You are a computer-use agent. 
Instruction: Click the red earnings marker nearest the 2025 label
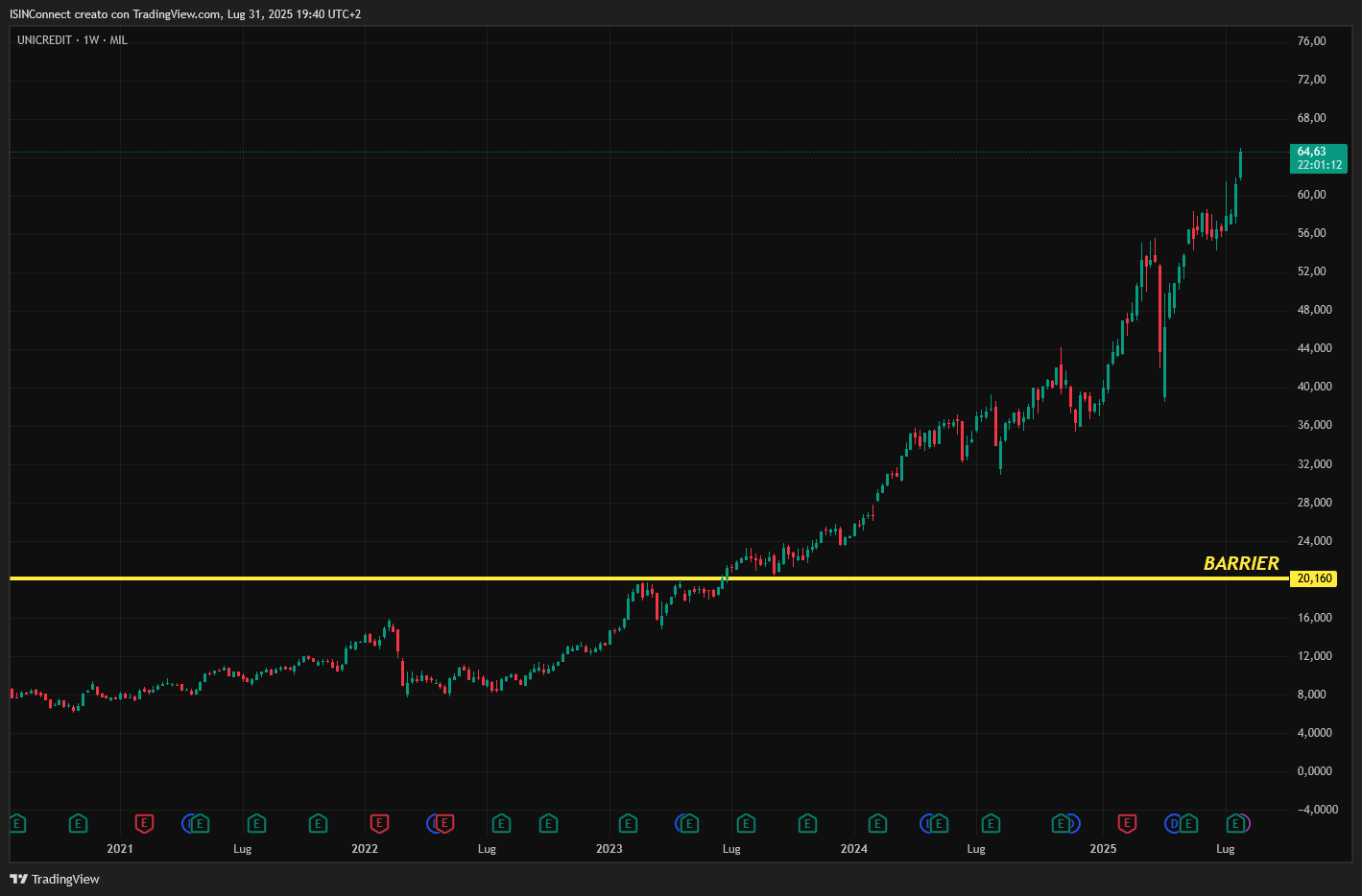click(x=1127, y=823)
